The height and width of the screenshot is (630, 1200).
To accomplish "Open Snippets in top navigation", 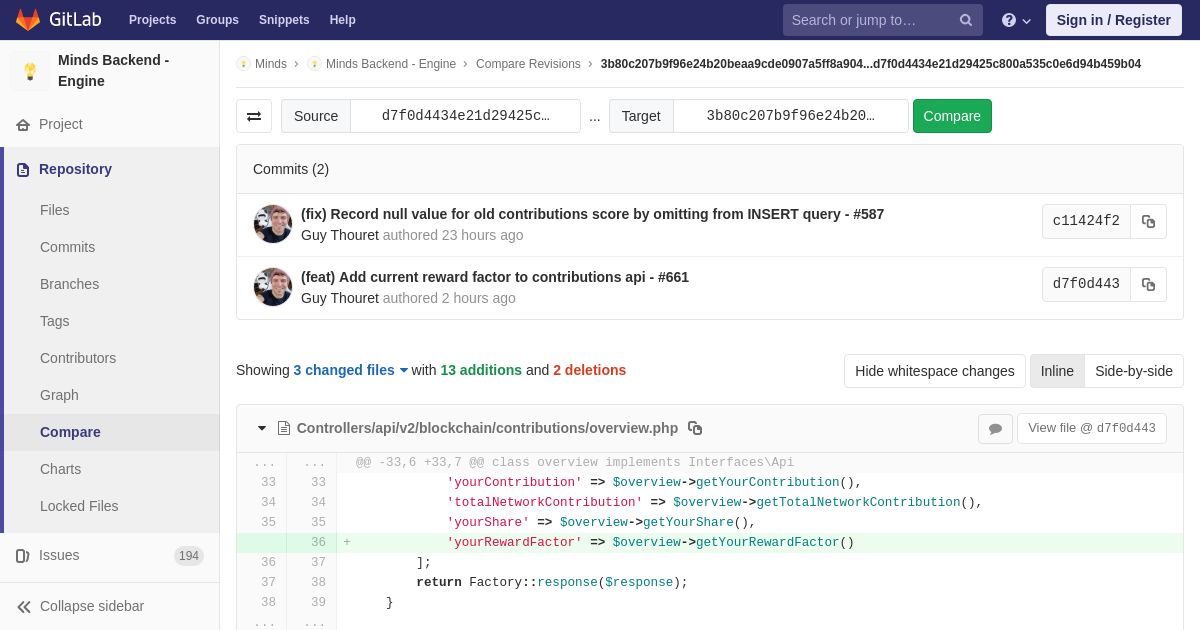I will [x=284, y=20].
